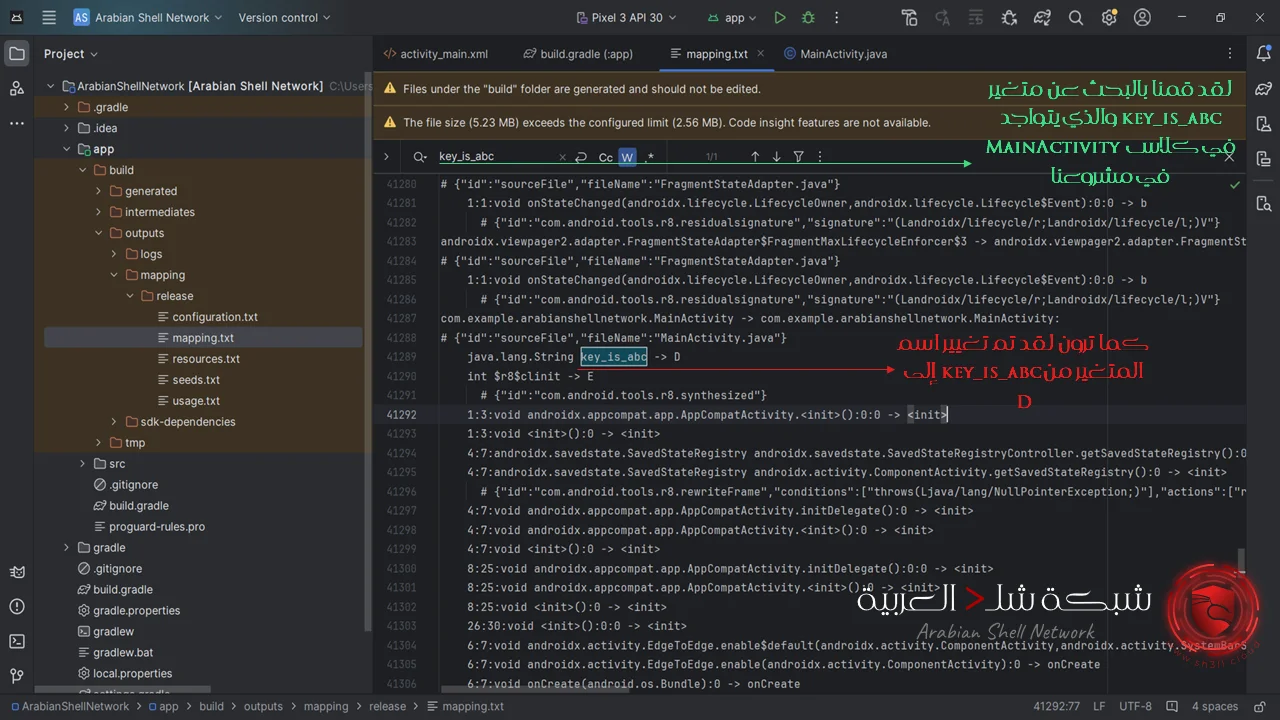Open the Terminal tool window
This screenshot has height=720, width=1280.
coord(17,641)
